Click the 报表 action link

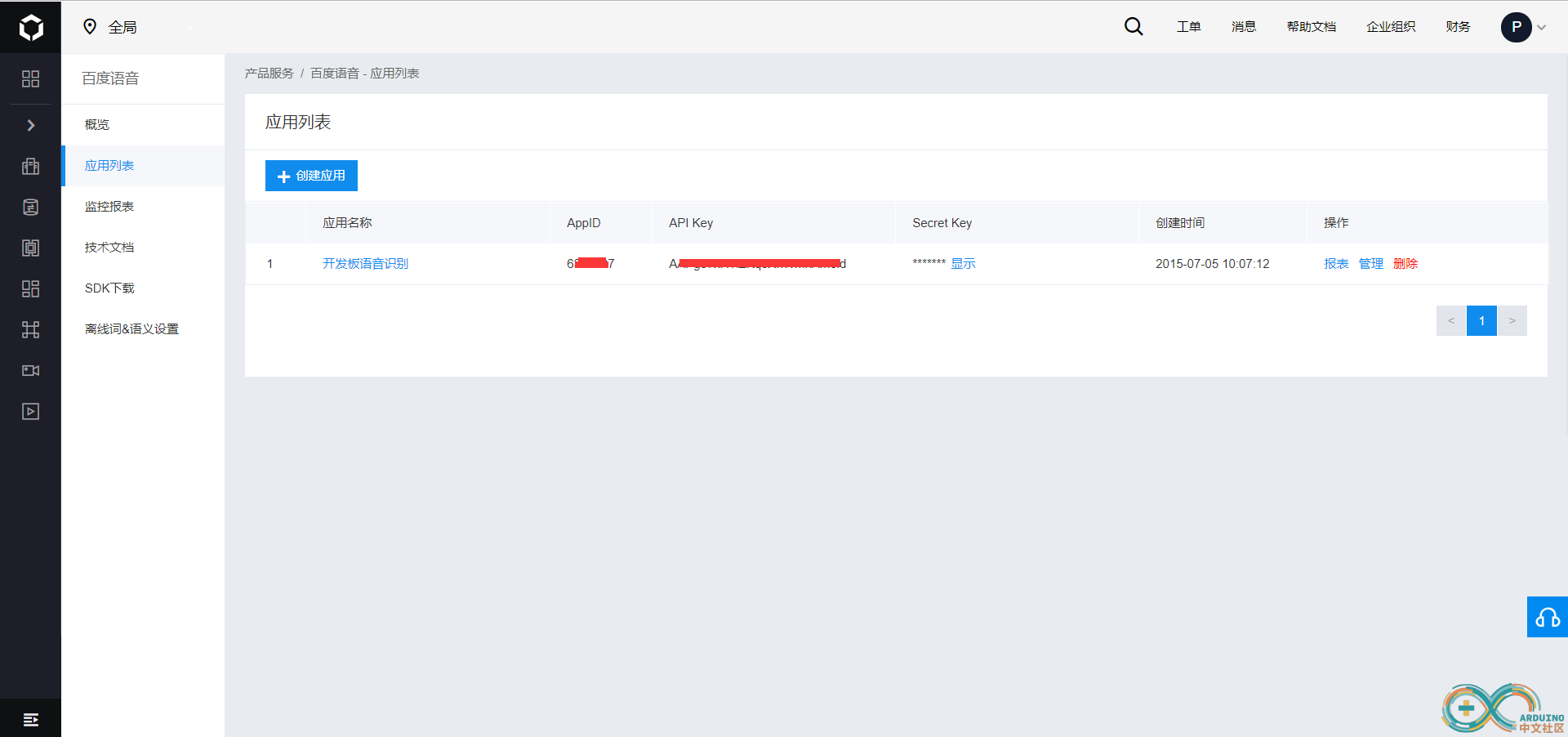point(1336,263)
